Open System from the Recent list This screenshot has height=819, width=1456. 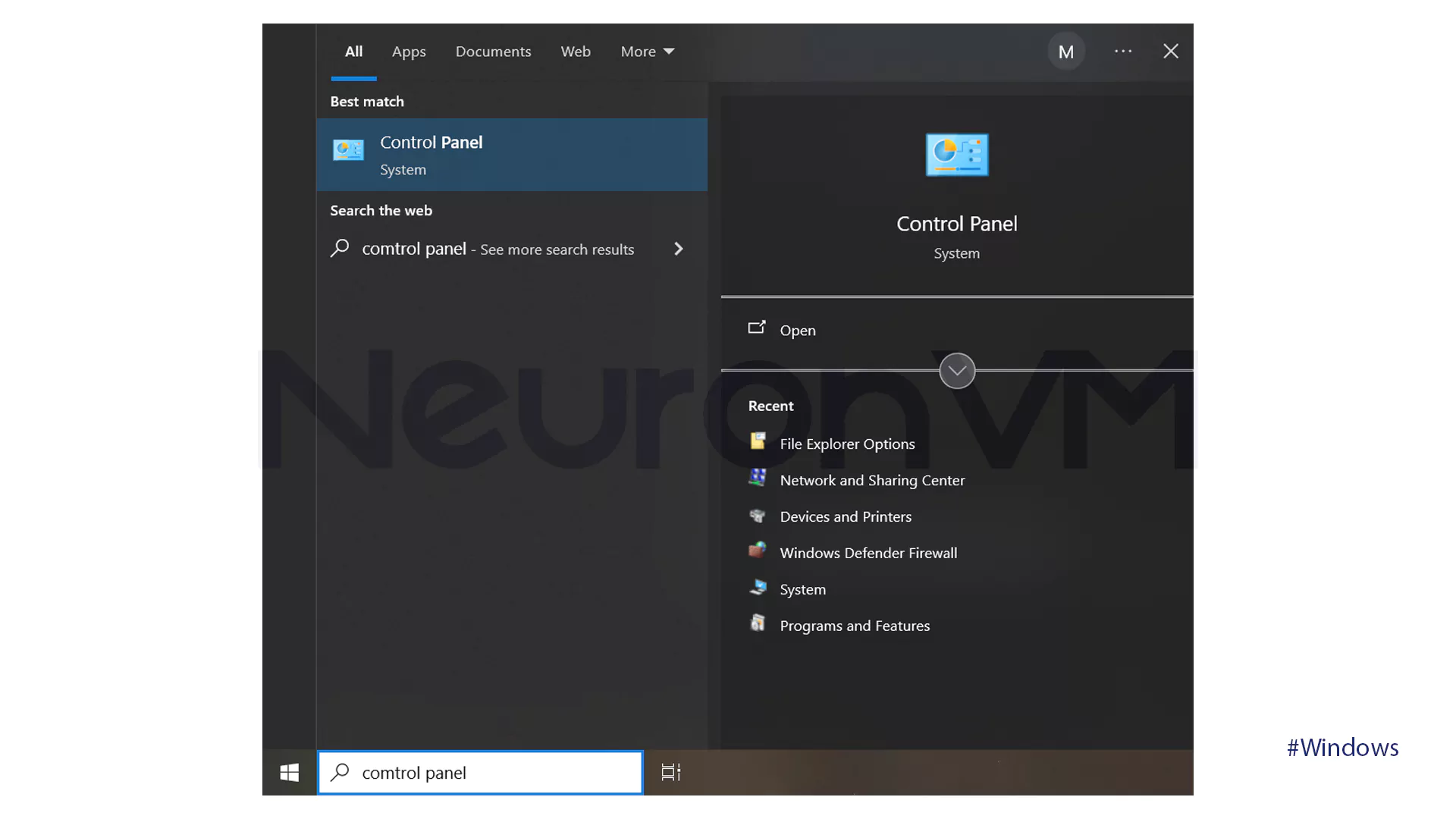point(802,589)
